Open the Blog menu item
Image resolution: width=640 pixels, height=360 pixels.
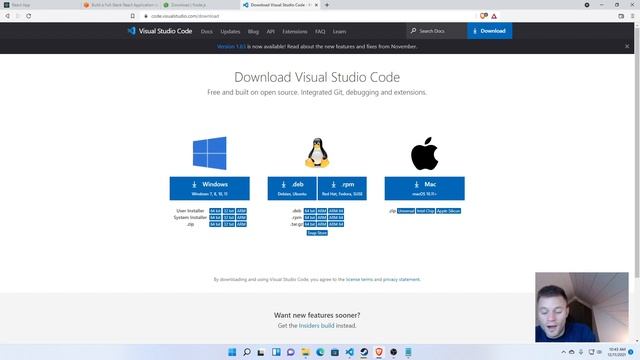[x=253, y=31]
